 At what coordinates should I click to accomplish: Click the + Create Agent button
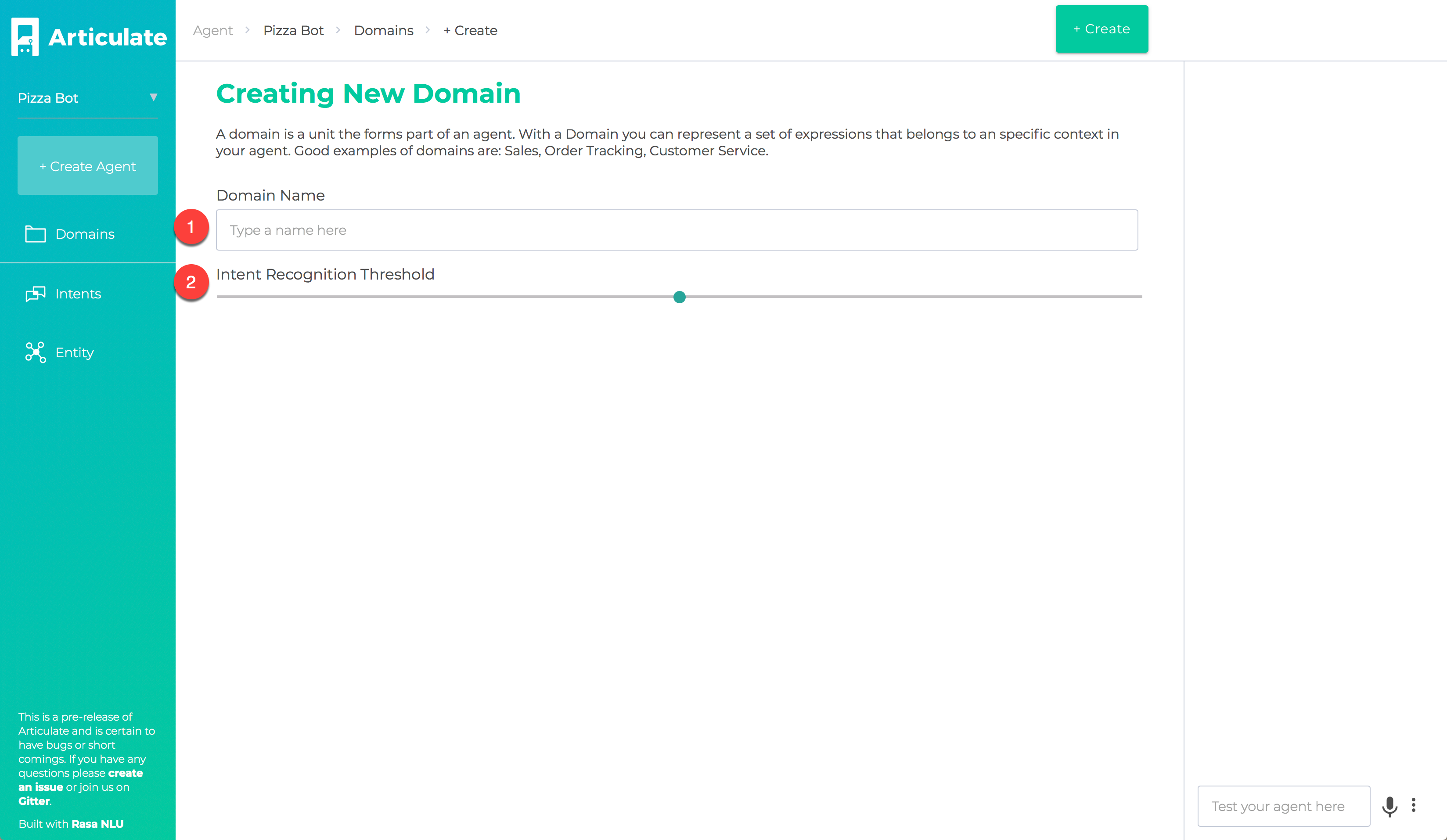[x=87, y=165]
